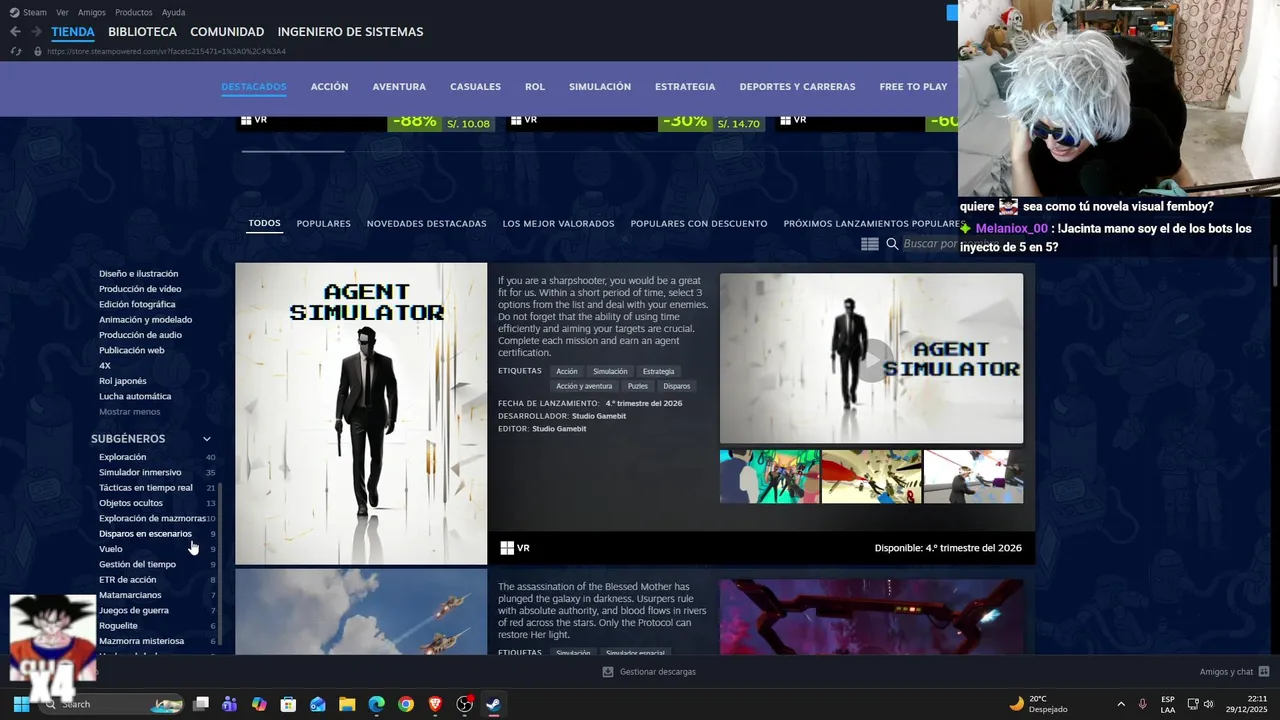Open the Agent Simulator cover image
The image size is (1280, 720).
361,414
